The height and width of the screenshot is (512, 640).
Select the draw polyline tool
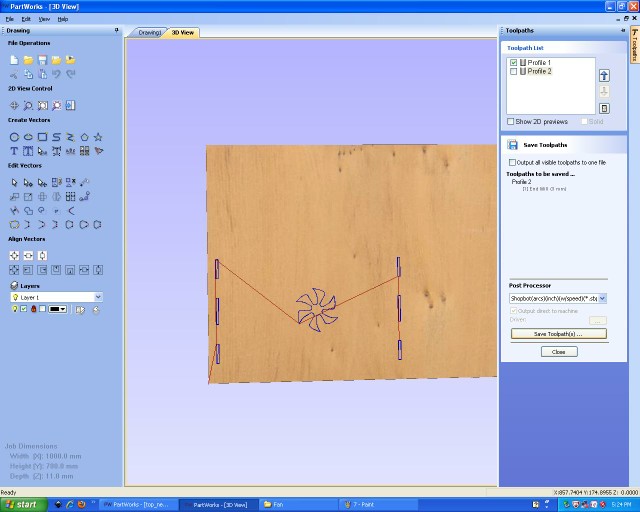click(x=70, y=137)
